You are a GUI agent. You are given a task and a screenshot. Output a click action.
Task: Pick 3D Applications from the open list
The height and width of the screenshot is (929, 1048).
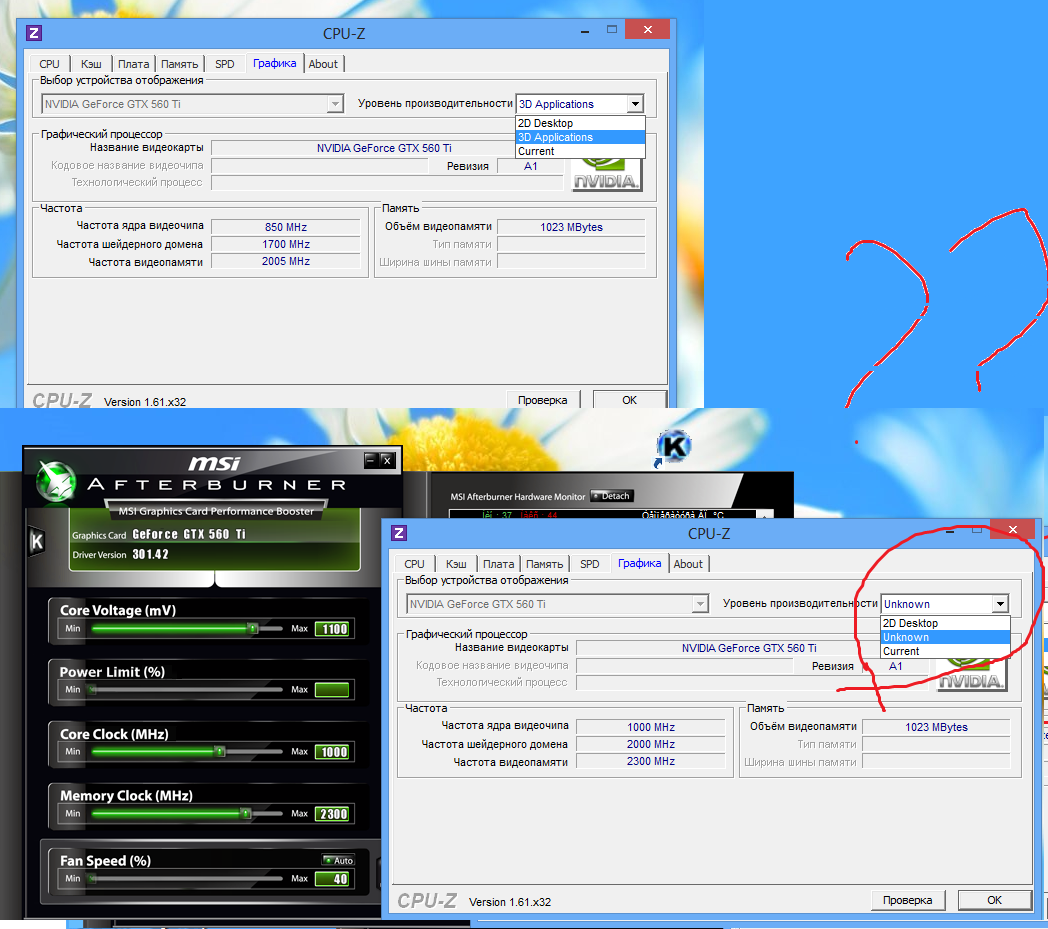[580, 137]
